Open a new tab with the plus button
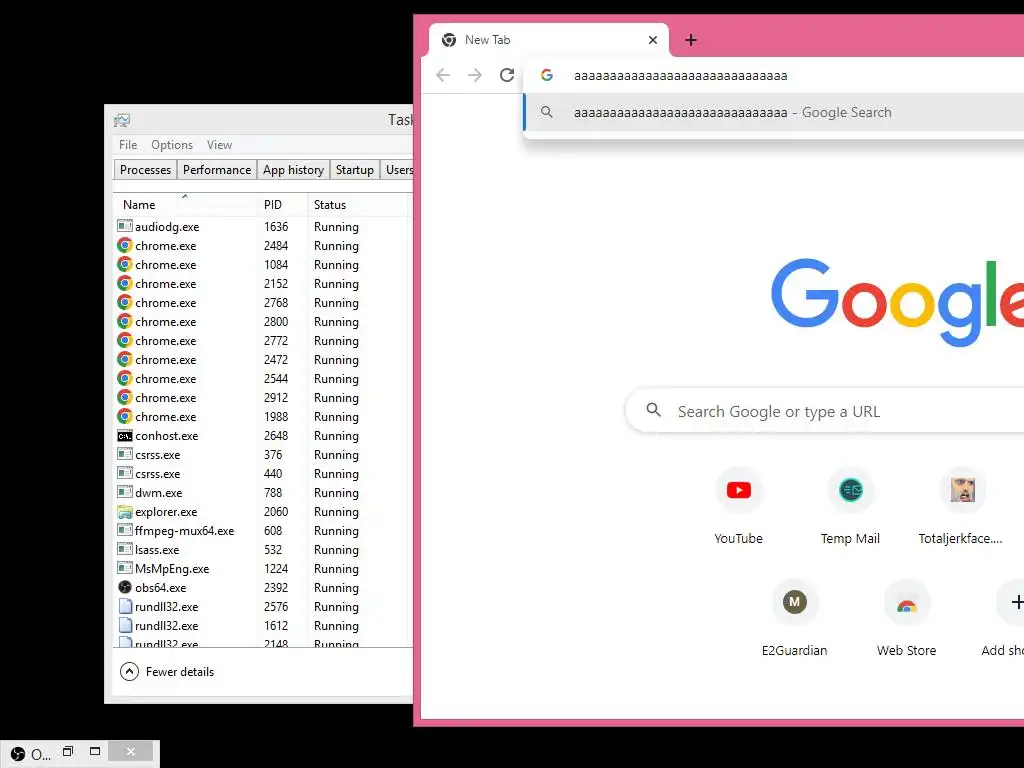1024x768 pixels. 691,40
